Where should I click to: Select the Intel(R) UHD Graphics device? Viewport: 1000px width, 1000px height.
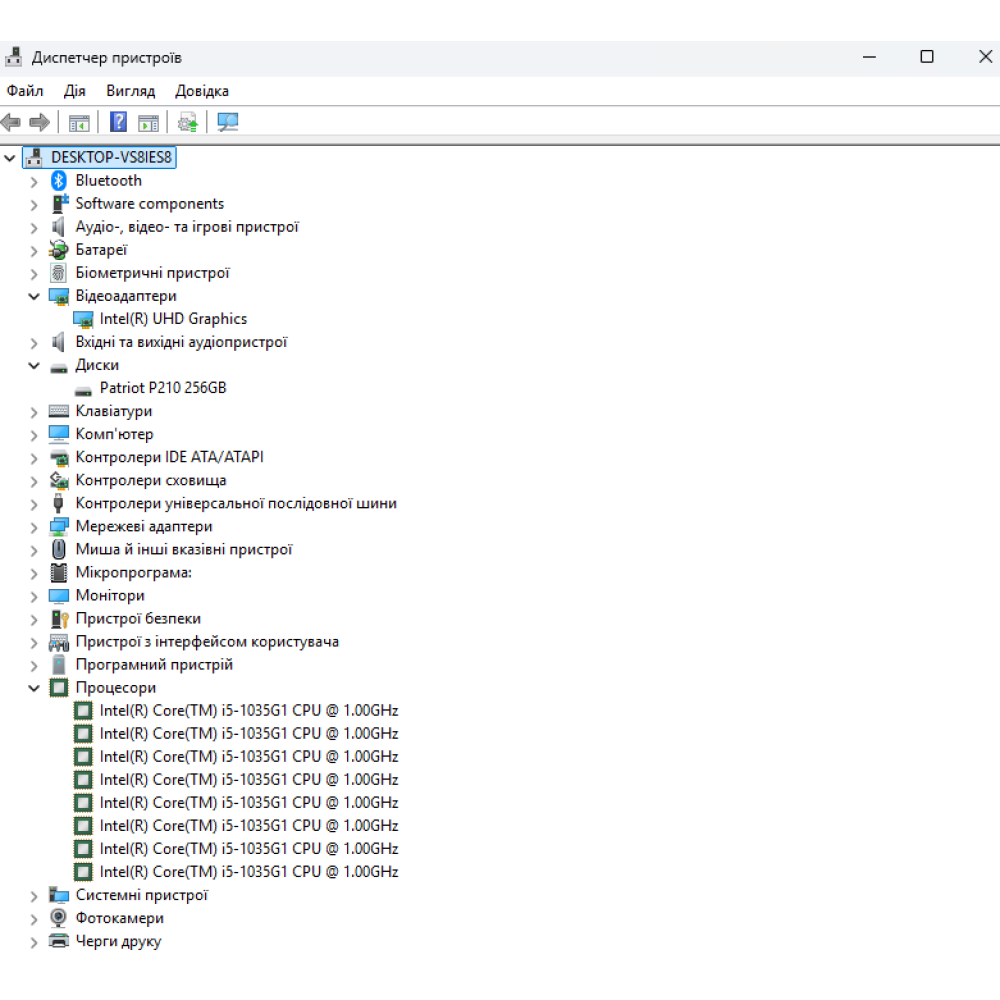pyautogui.click(x=173, y=319)
